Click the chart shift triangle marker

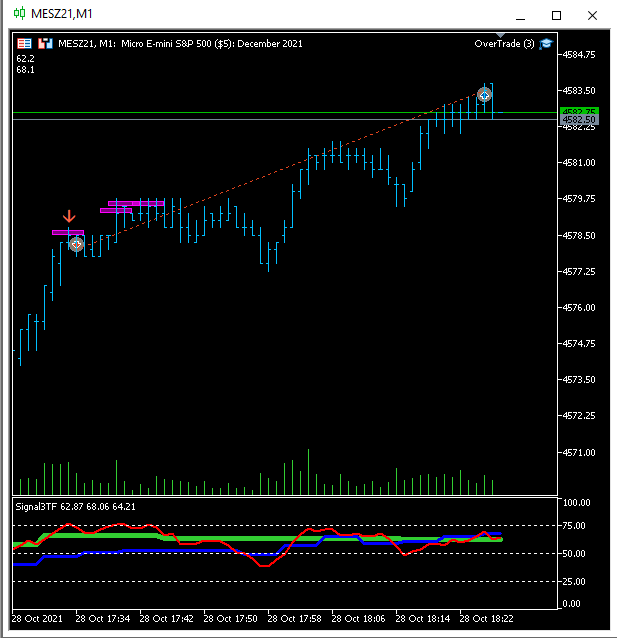pos(501,35)
